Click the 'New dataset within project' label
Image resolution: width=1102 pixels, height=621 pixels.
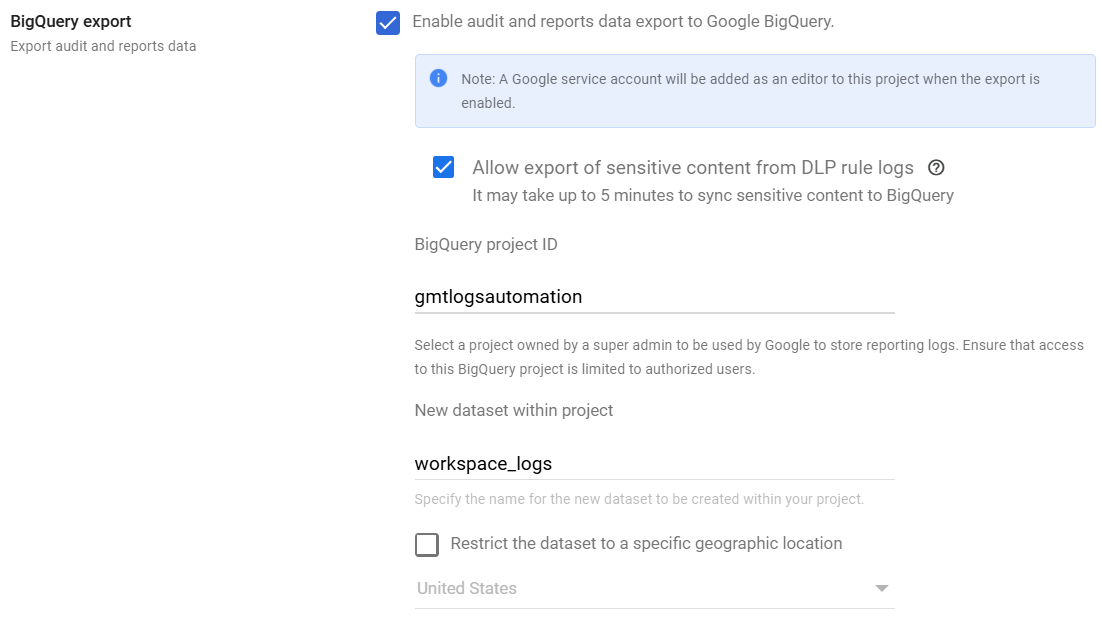click(x=514, y=410)
